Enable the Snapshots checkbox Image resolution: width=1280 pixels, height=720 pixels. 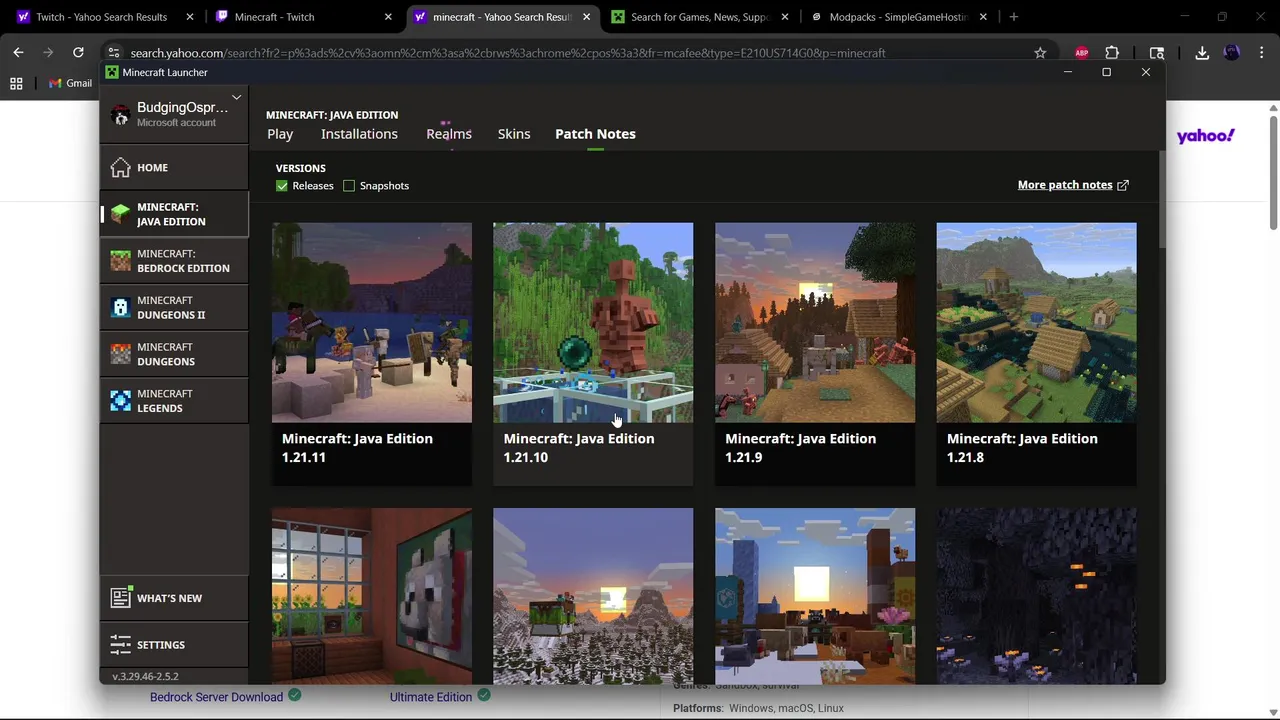(x=349, y=186)
